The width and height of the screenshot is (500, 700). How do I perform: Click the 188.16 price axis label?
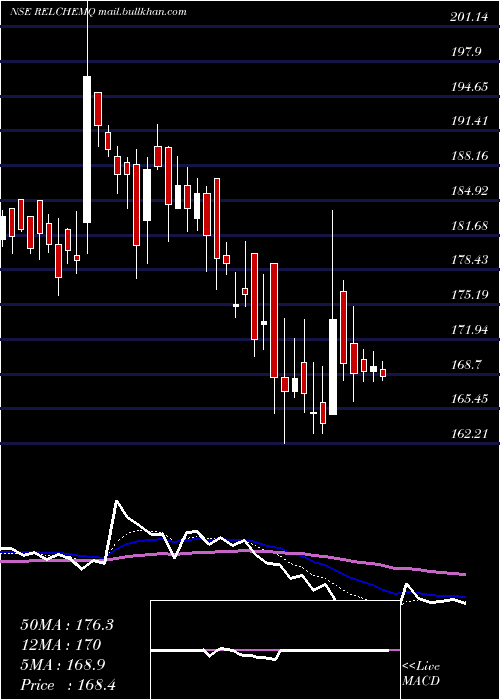[469, 156]
